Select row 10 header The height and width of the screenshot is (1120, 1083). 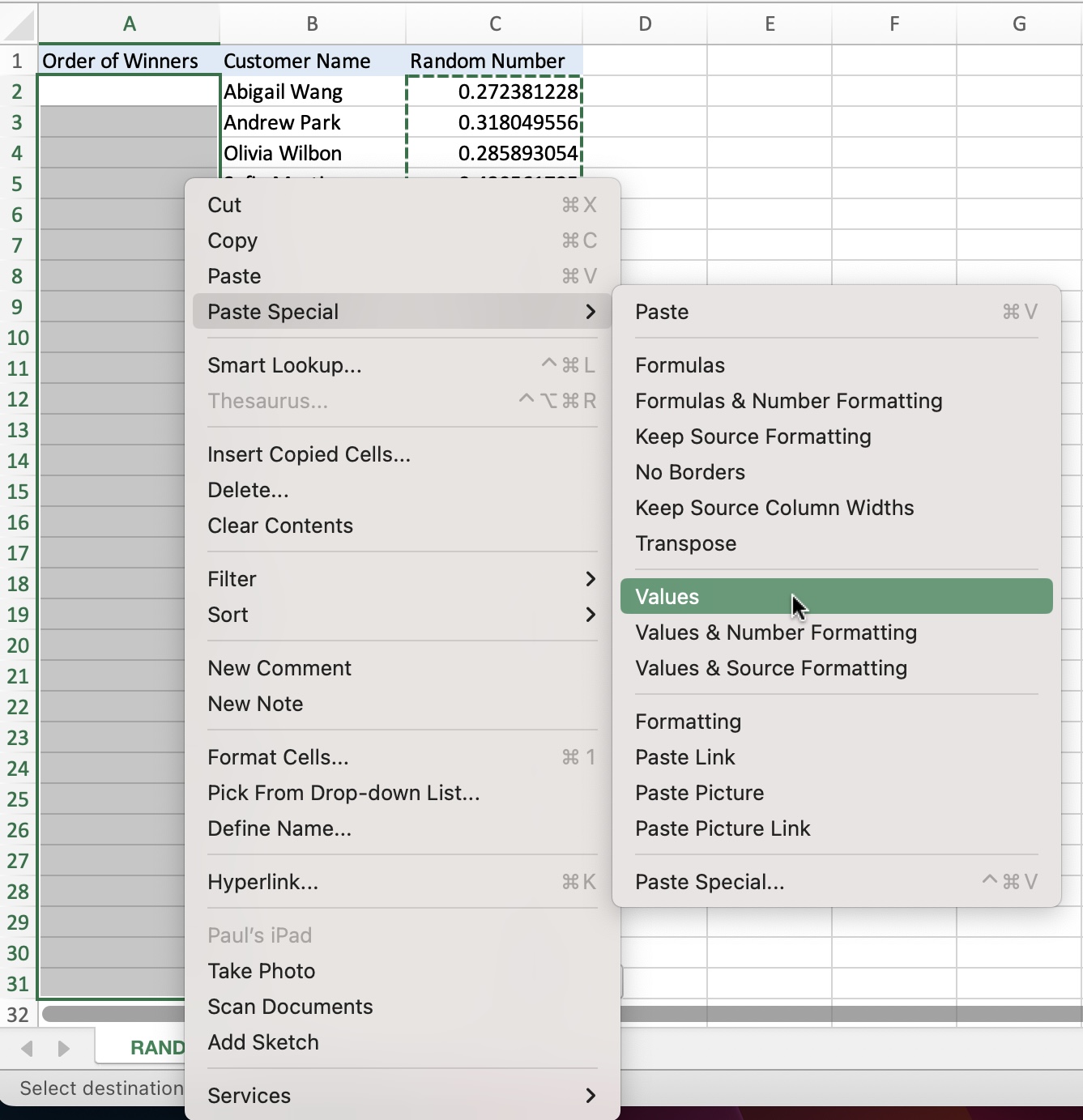[x=18, y=338]
